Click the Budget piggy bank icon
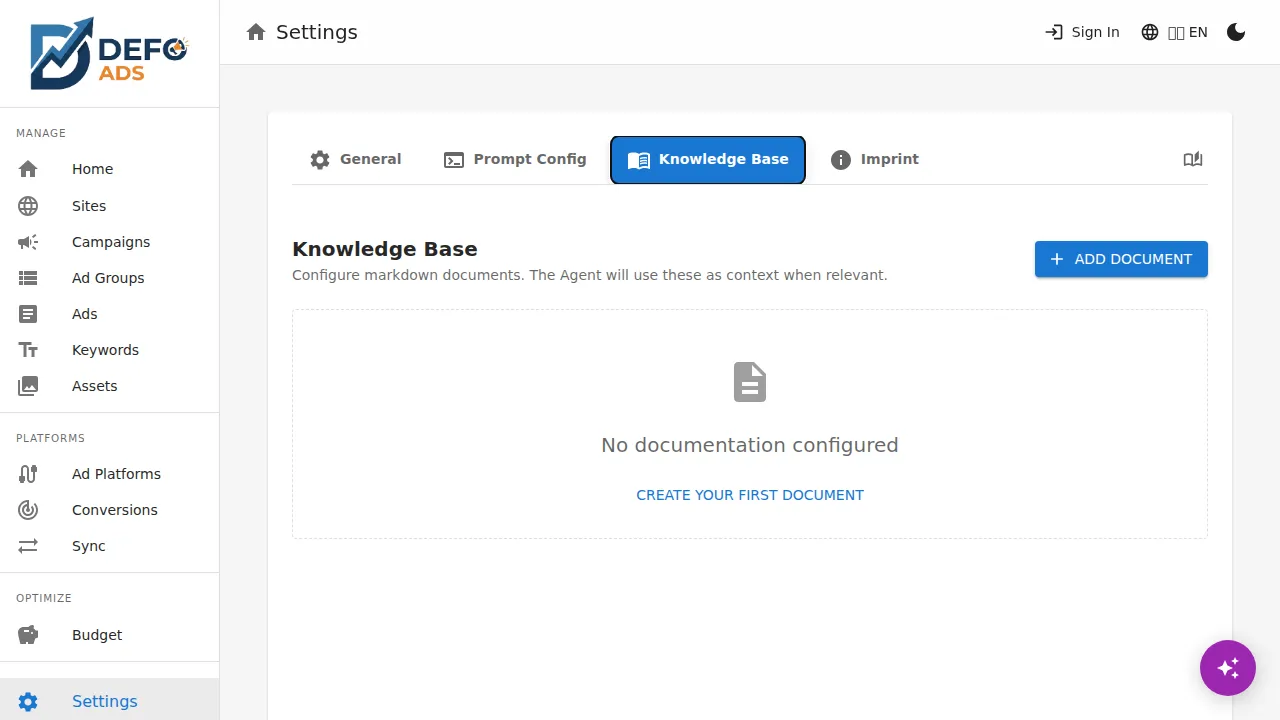This screenshot has width=1280, height=720. pyautogui.click(x=28, y=635)
